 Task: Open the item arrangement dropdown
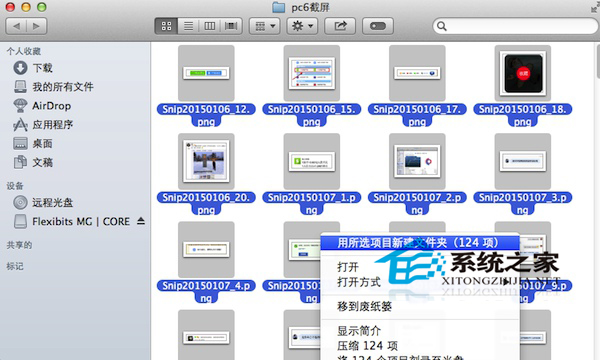coord(265,26)
